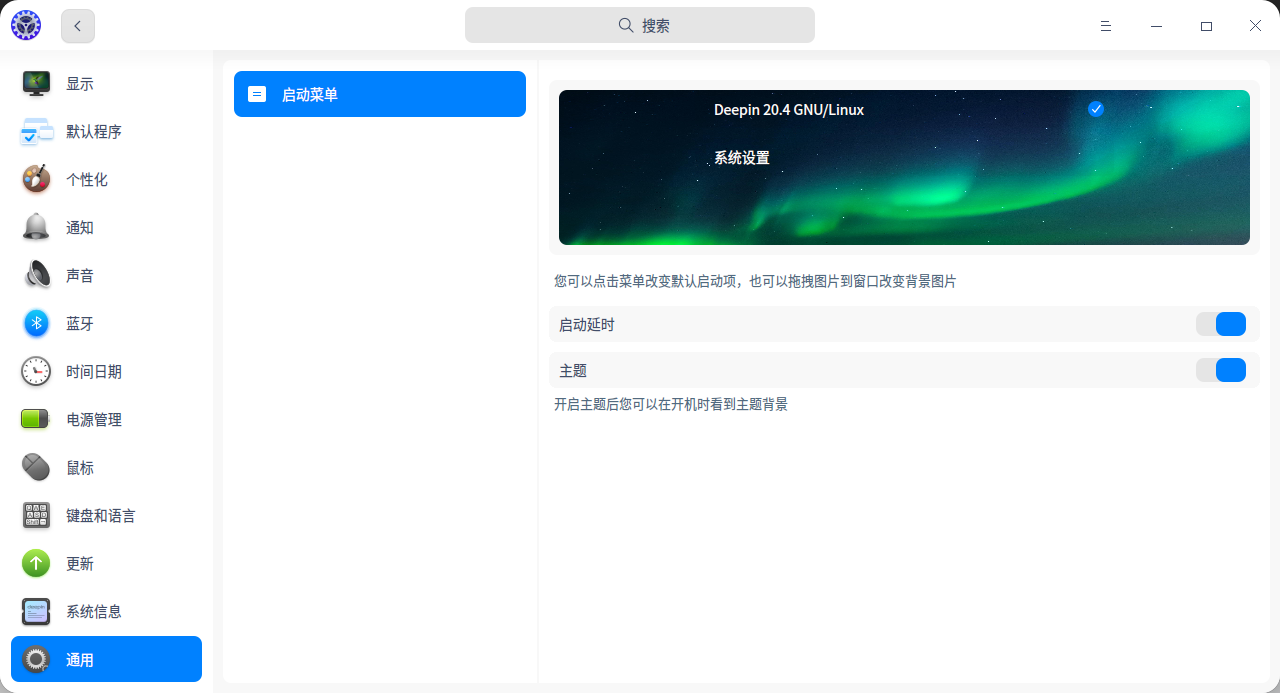Click the 通用 label text
Image resolution: width=1280 pixels, height=693 pixels.
point(80,660)
